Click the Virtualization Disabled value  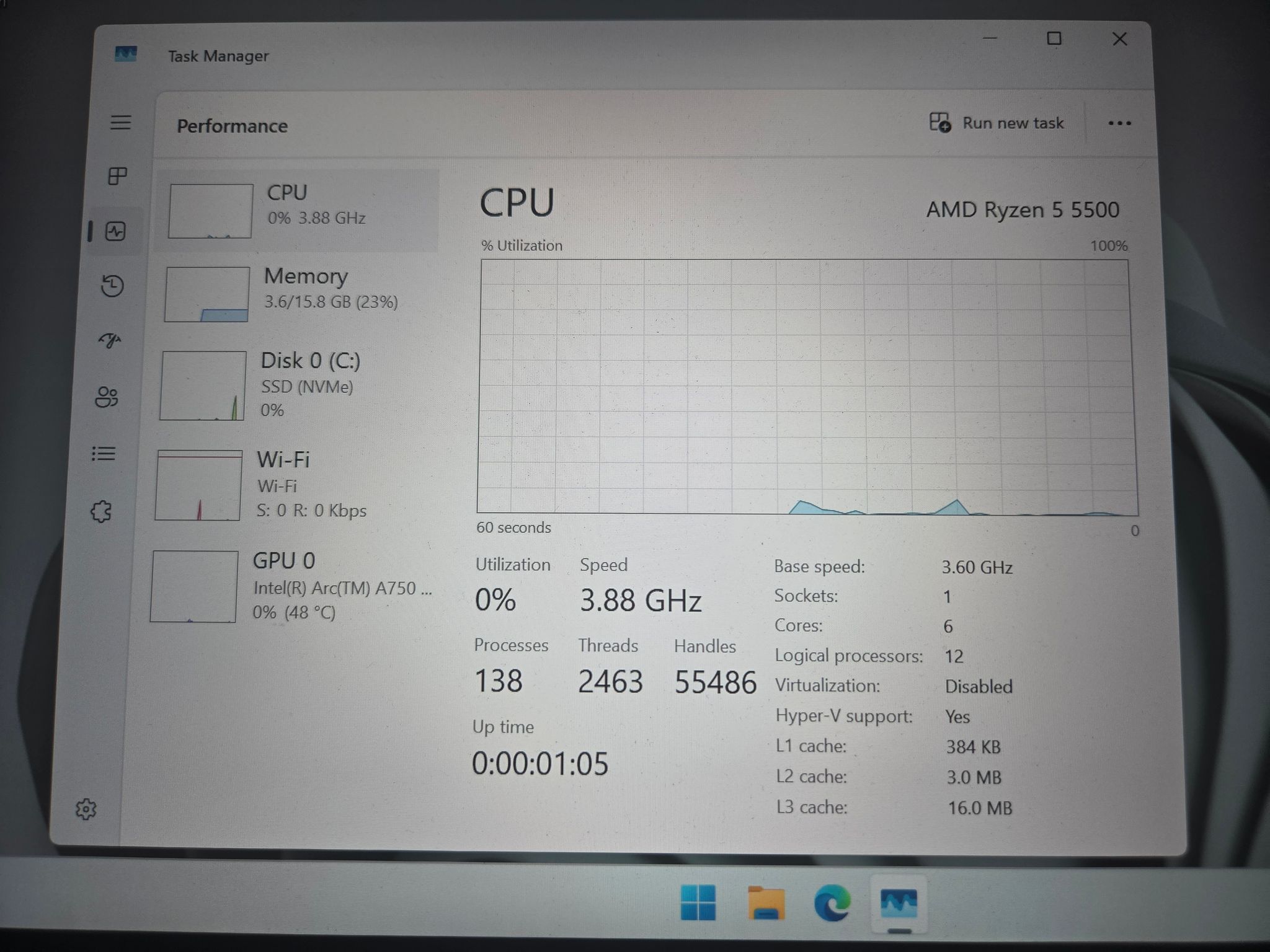[x=979, y=686]
